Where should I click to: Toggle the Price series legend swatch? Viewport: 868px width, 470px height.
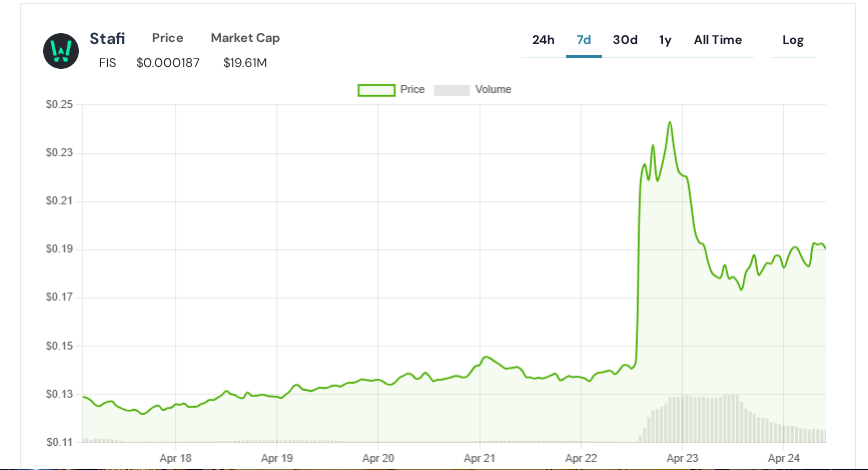[376, 90]
